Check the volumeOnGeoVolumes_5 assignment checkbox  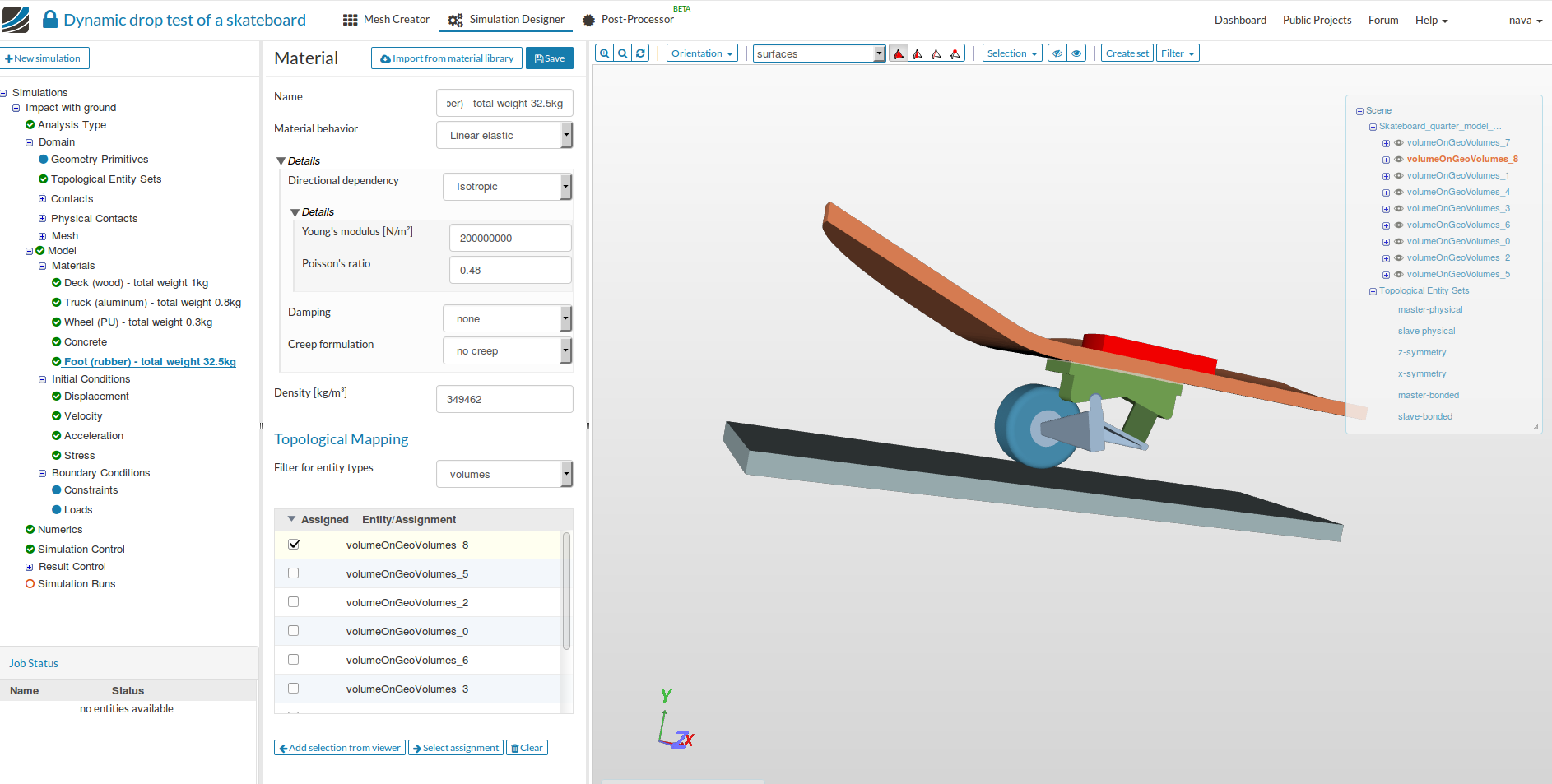pos(294,573)
